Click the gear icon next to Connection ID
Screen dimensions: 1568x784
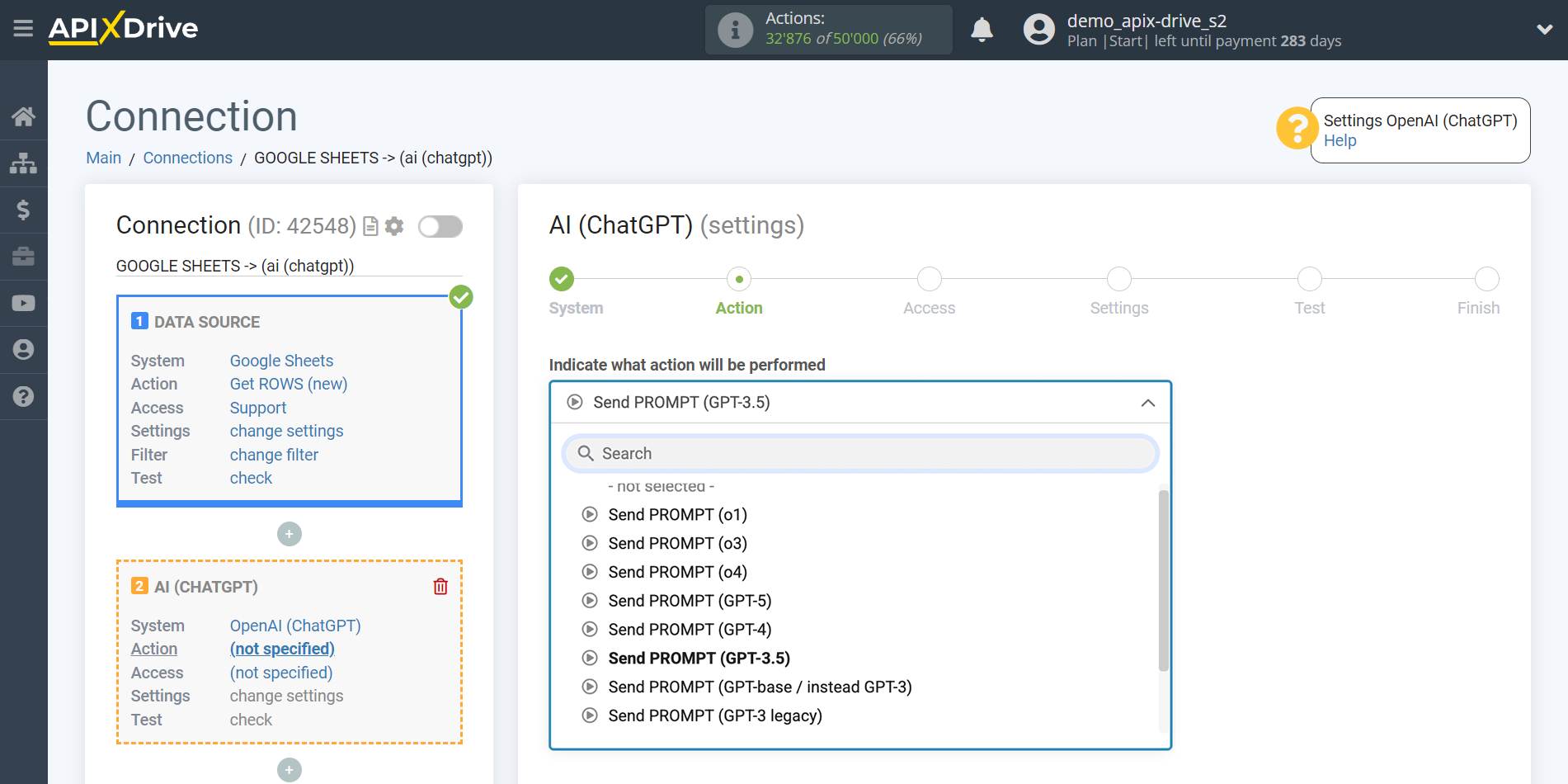coord(394,226)
